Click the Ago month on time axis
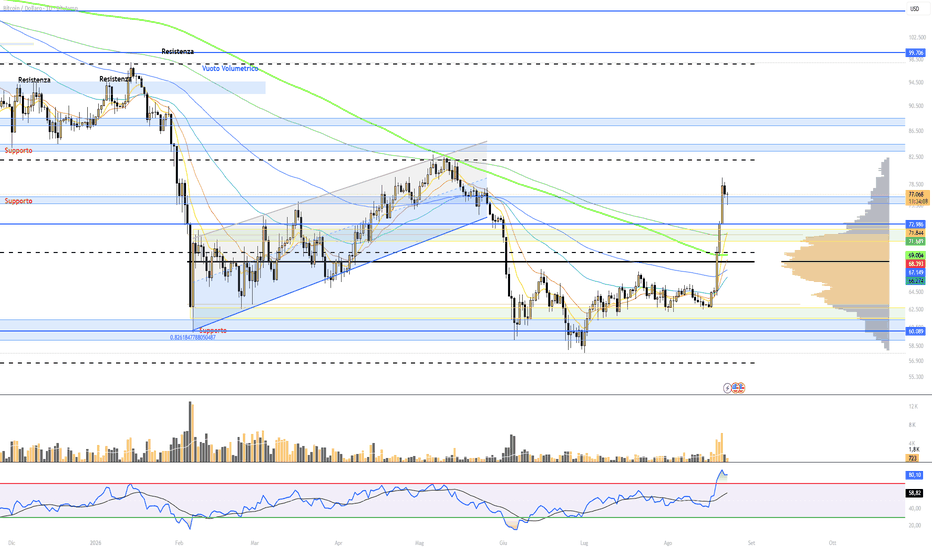This screenshot has width=932, height=550. click(668, 543)
